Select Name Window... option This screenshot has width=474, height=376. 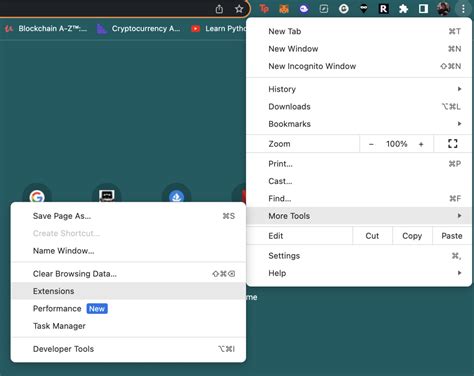pos(129,251)
